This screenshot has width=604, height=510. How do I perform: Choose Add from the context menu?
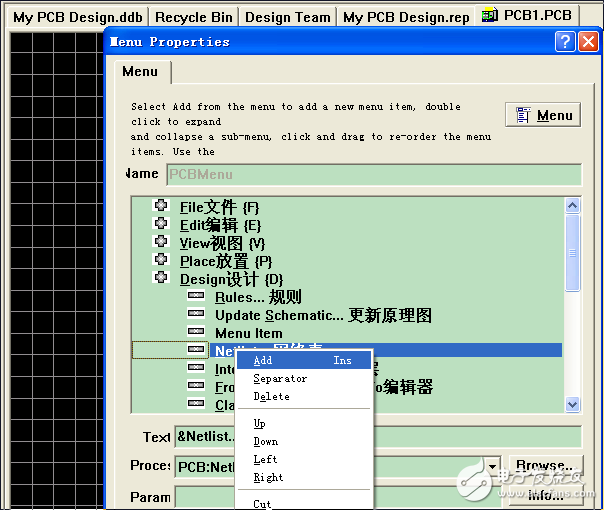click(263, 360)
